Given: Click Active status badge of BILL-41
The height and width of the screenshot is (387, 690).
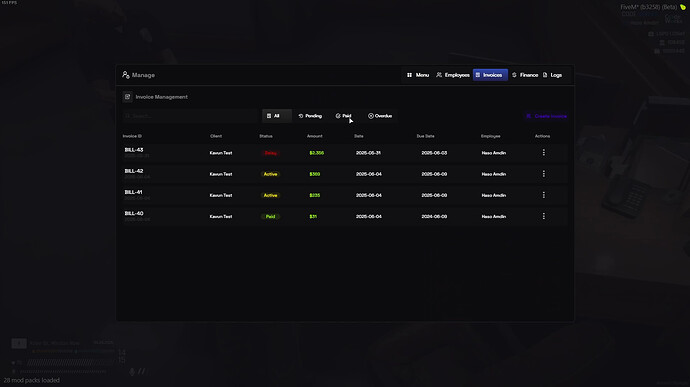Looking at the screenshot, I should tap(270, 195).
